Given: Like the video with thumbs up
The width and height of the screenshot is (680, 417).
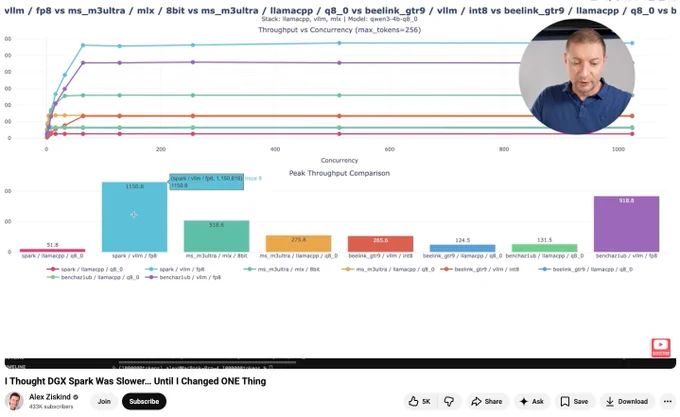Looking at the screenshot, I should coord(420,401).
